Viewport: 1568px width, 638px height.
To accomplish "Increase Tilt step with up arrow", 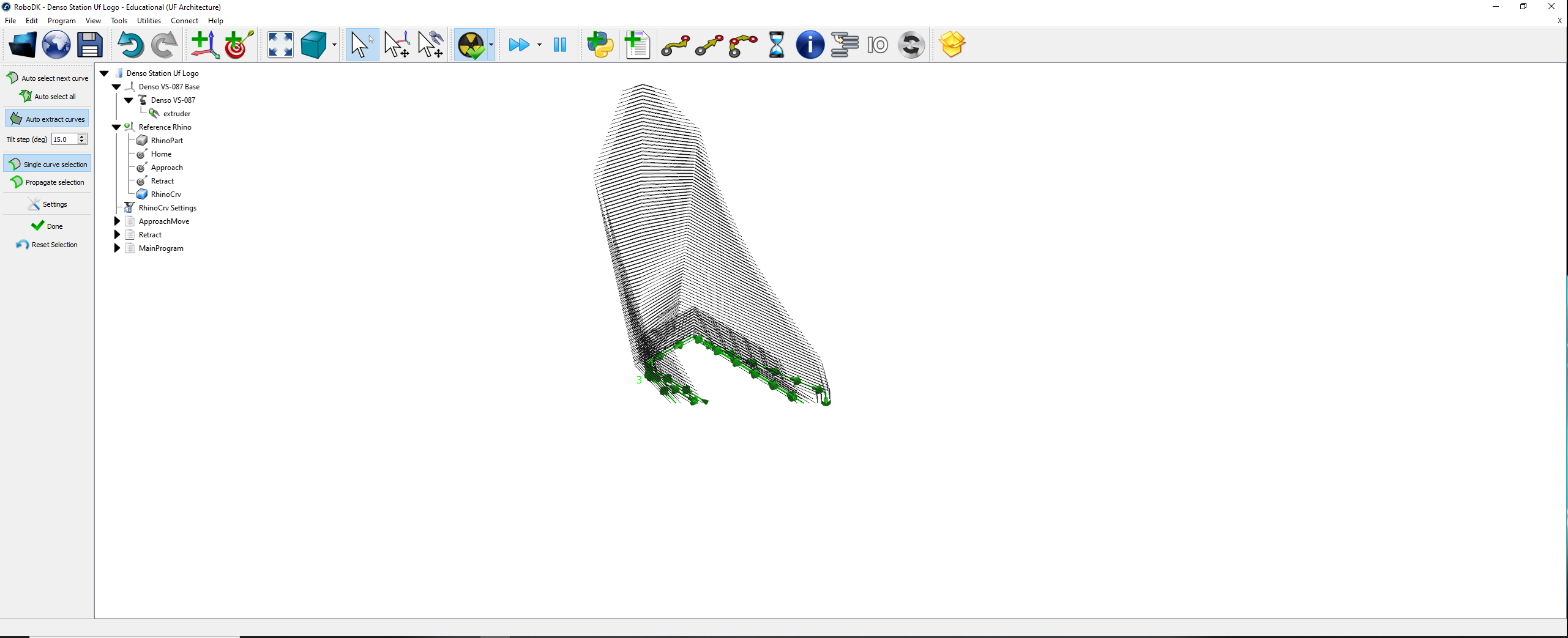I will tap(82, 136).
